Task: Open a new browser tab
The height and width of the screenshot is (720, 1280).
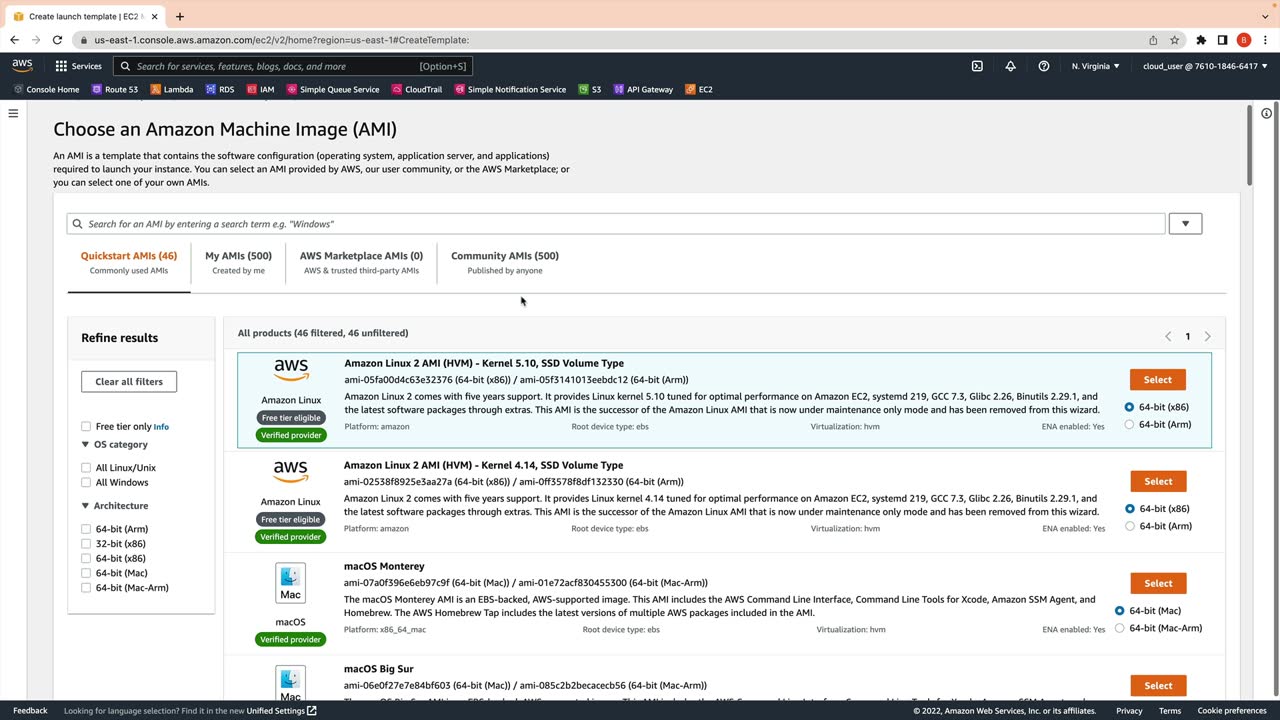Action: click(180, 16)
